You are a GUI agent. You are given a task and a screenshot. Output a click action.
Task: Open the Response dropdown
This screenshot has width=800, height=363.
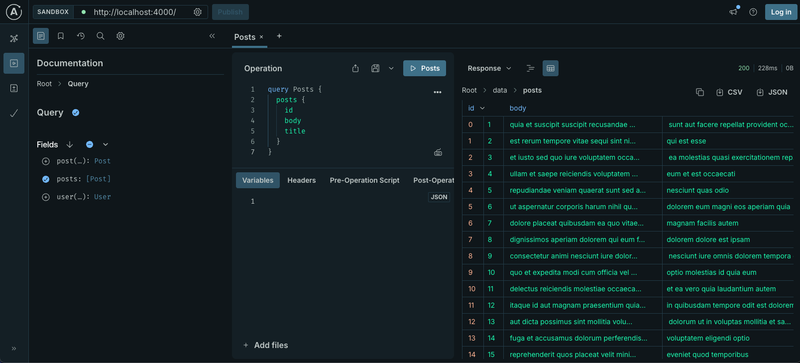489,68
